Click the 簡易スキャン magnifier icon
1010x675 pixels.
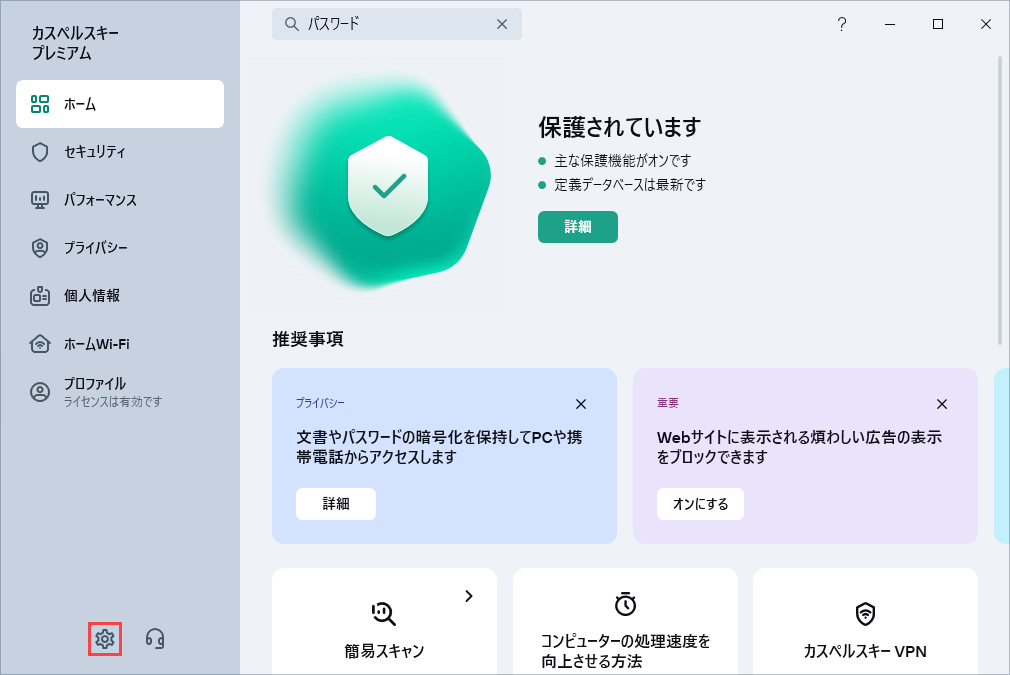click(x=384, y=613)
